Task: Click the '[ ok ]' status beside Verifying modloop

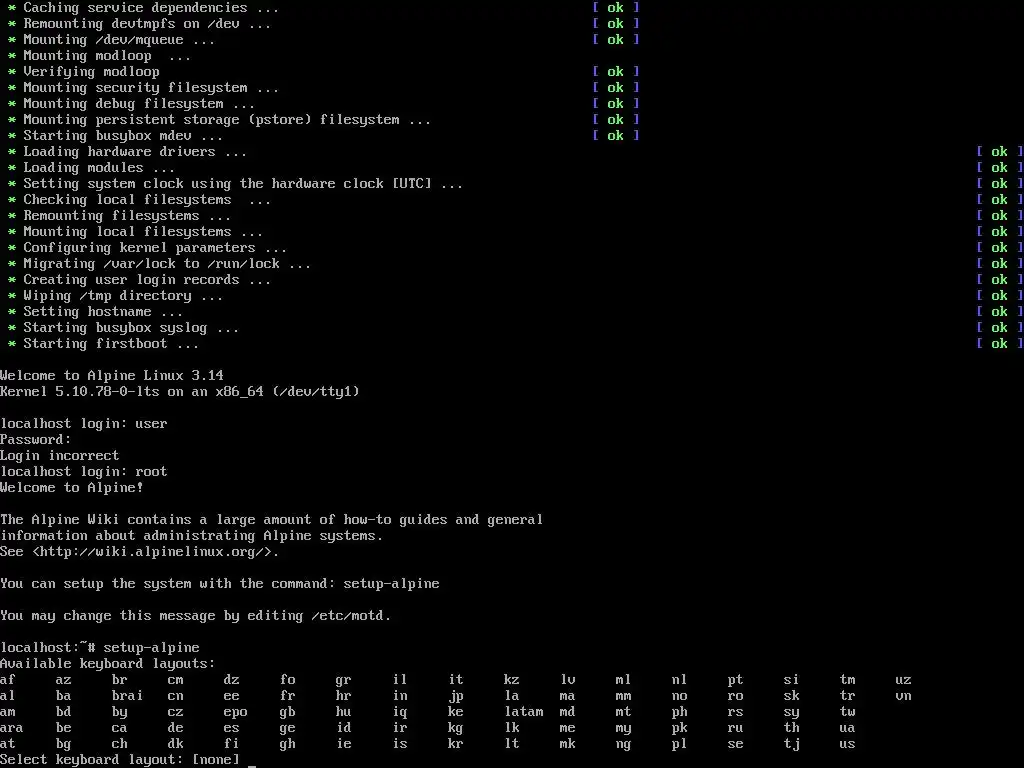Action: (x=616, y=72)
